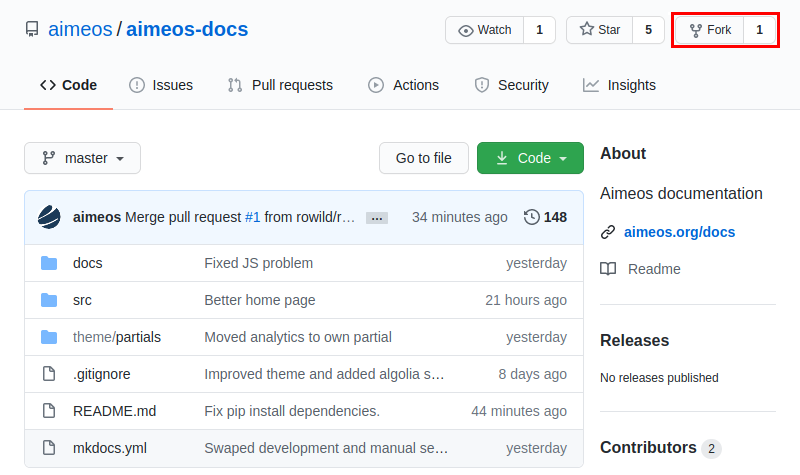Expand the commit message ellipsis
The width and height of the screenshot is (800, 475).
click(x=377, y=218)
